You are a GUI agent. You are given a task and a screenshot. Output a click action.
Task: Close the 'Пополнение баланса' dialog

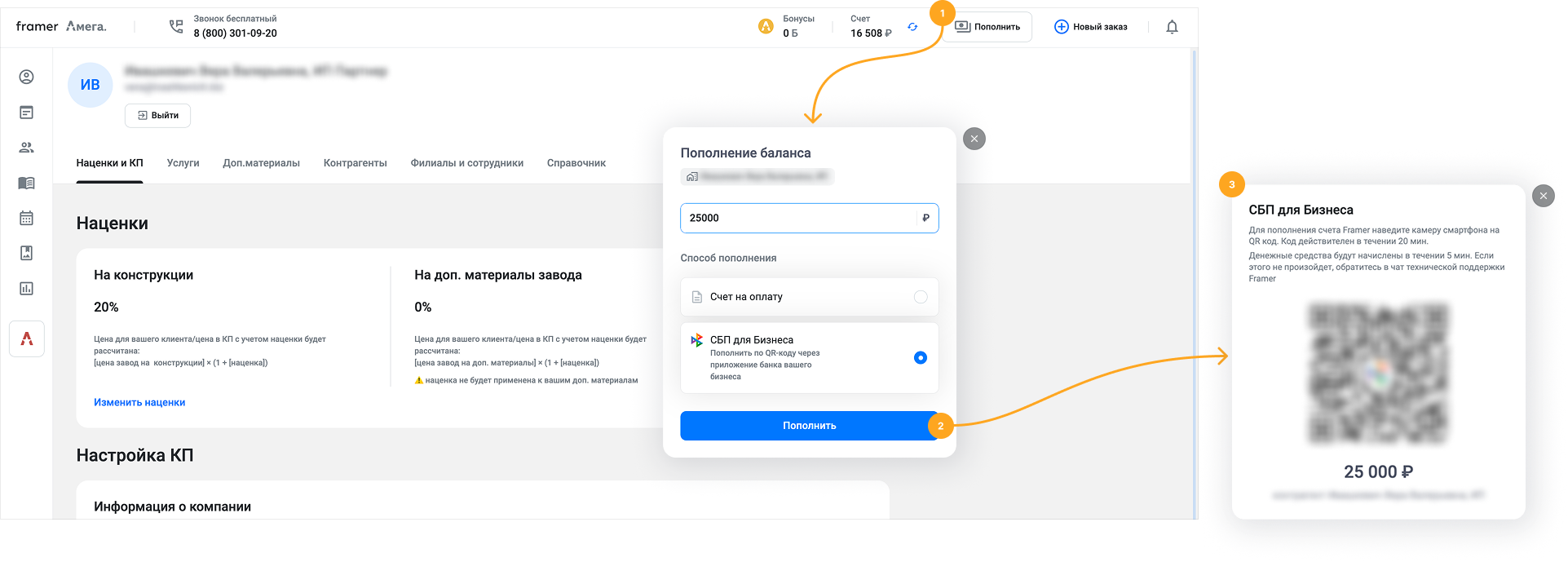click(x=974, y=139)
